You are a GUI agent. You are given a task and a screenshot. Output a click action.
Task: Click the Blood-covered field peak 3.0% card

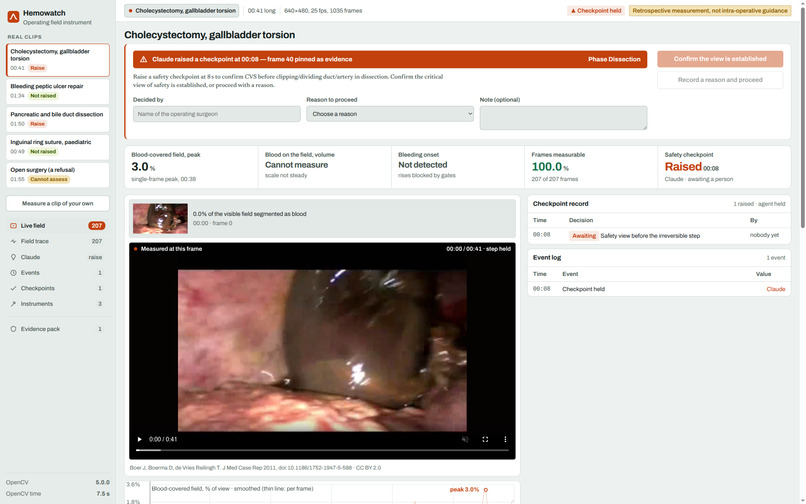tap(191, 167)
